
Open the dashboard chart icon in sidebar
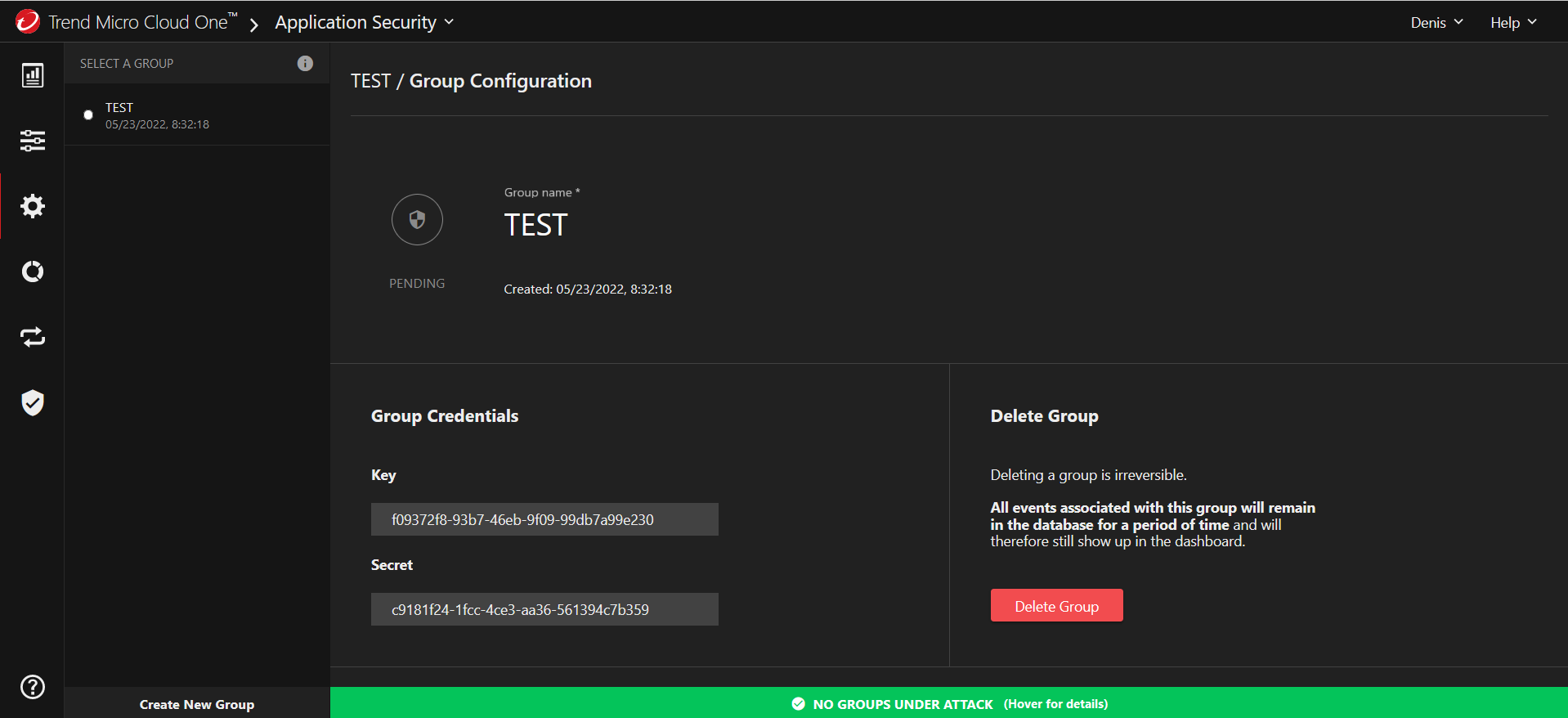coord(33,75)
